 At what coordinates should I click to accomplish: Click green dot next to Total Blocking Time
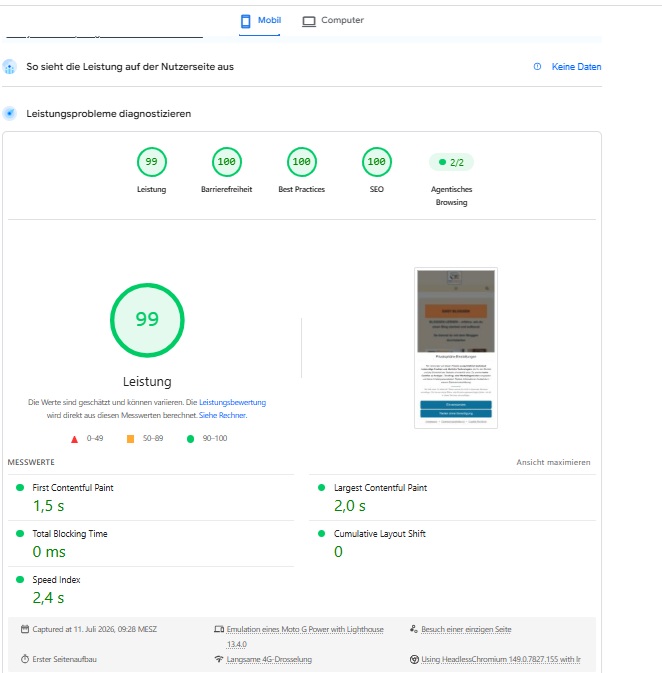[x=20, y=534]
